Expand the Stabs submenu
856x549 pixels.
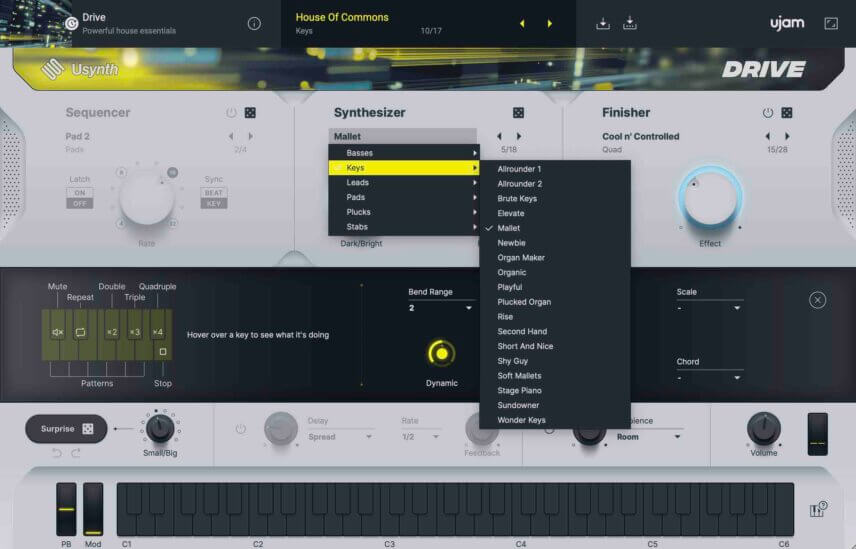(x=403, y=226)
